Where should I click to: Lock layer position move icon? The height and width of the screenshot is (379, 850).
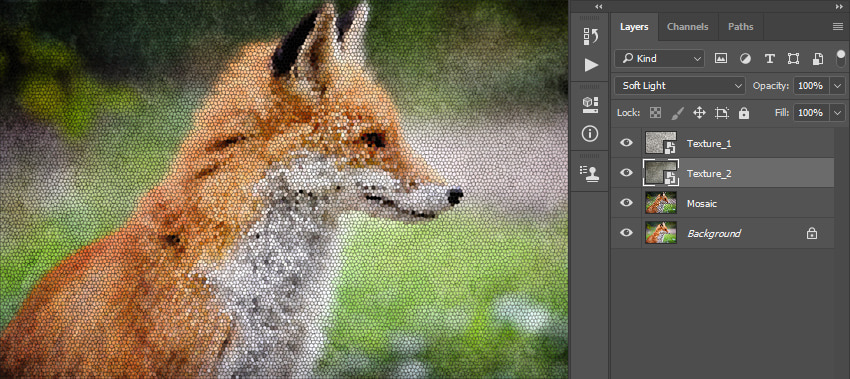tap(699, 113)
